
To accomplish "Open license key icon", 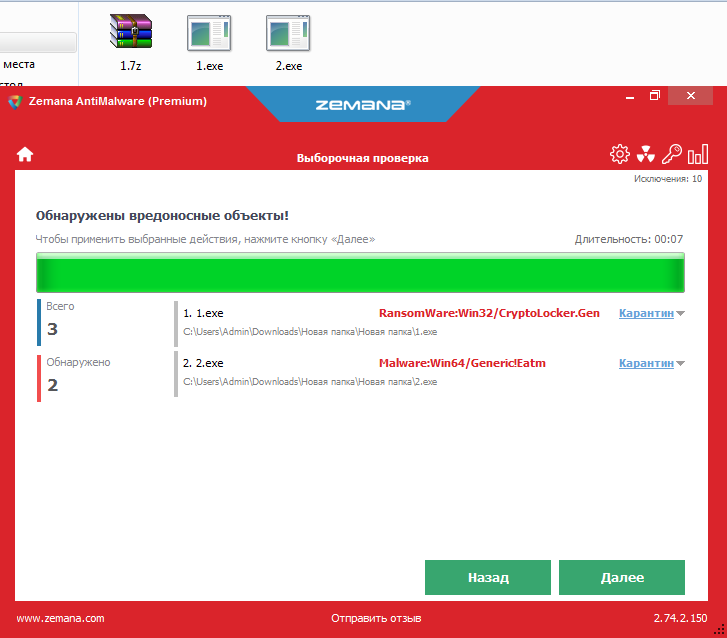I will [x=671, y=154].
